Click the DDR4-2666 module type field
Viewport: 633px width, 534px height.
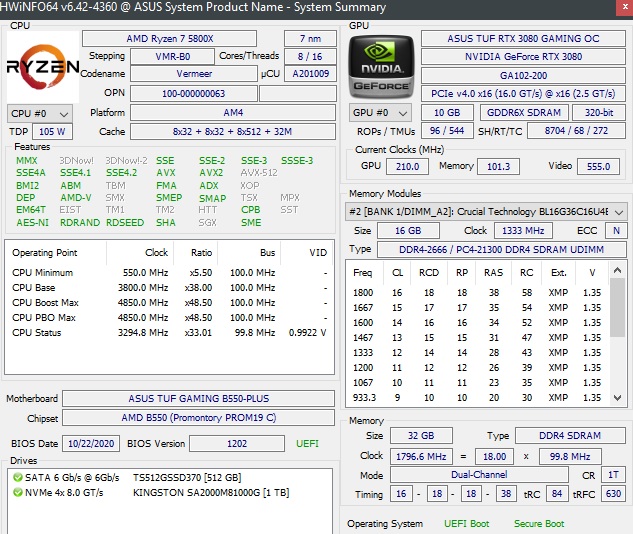tap(501, 249)
